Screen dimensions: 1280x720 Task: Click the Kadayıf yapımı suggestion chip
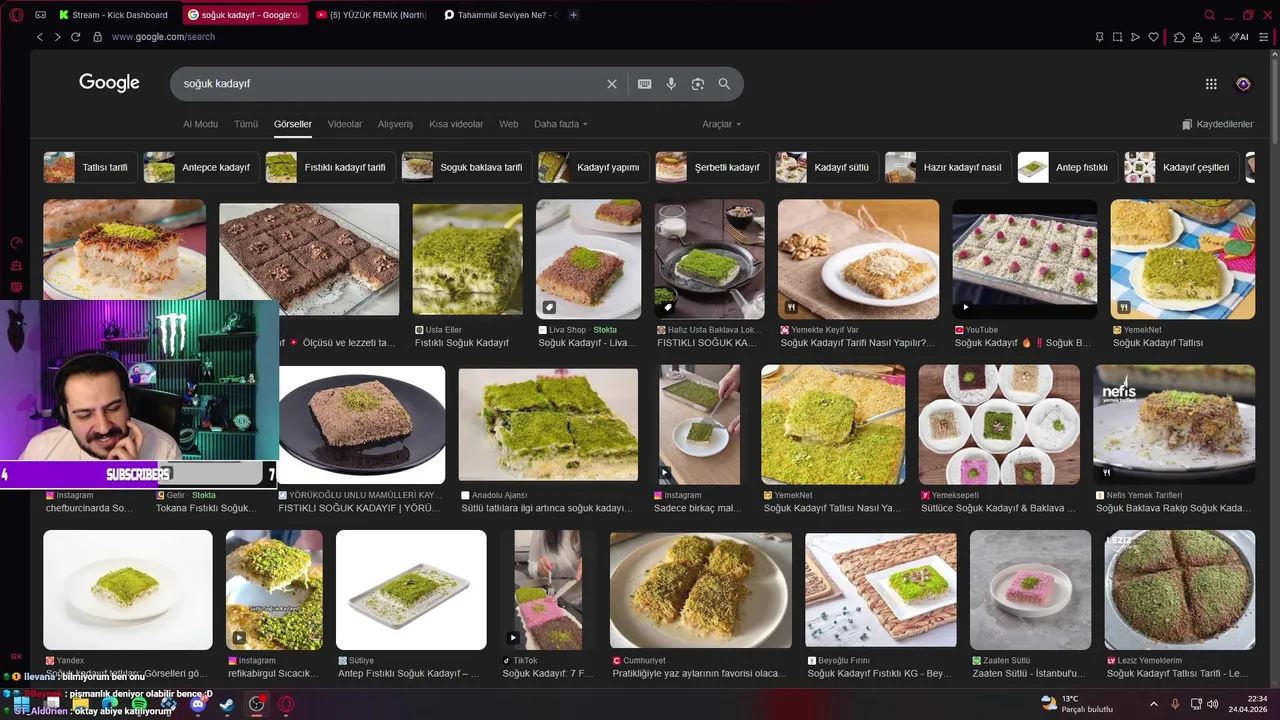click(x=593, y=167)
